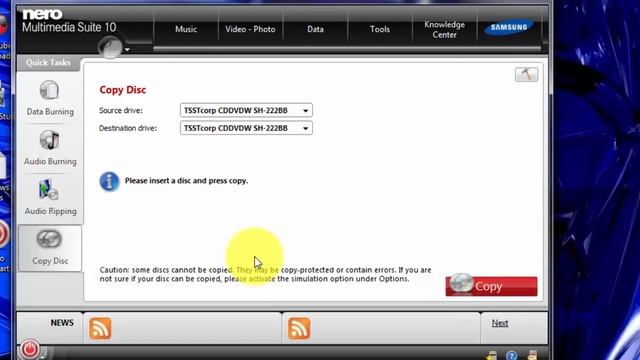
Task: Open the Tools menu
Action: pos(380,29)
